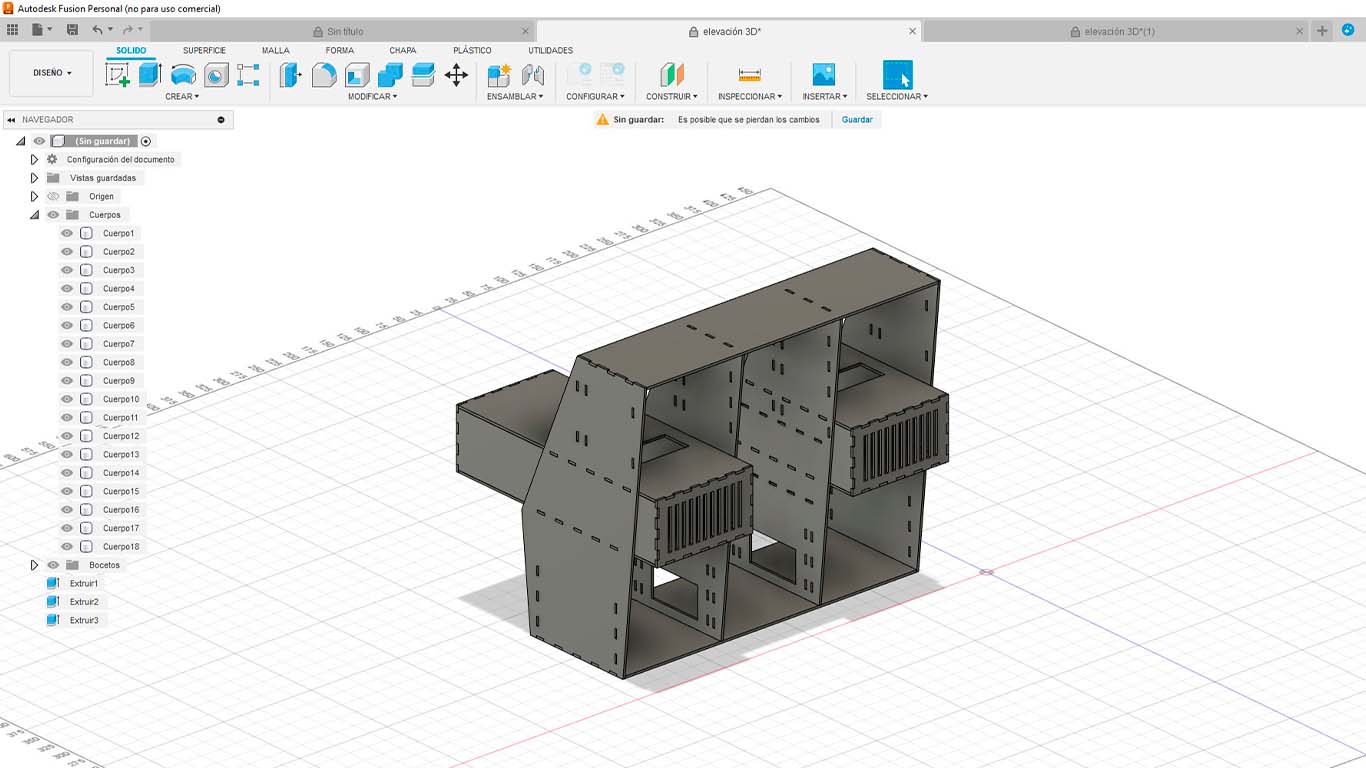Open the SELECCIONAR dropdown menu
The height and width of the screenshot is (768, 1366).
pos(897,97)
